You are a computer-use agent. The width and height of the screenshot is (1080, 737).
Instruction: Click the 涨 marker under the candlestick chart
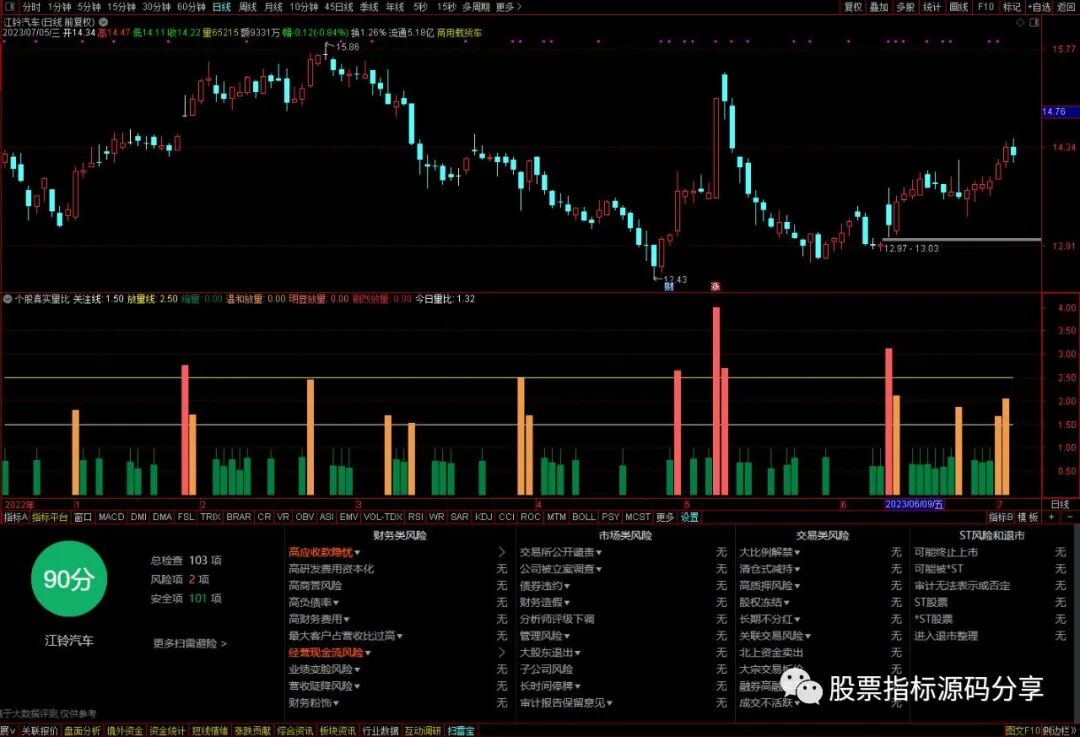[x=715, y=286]
